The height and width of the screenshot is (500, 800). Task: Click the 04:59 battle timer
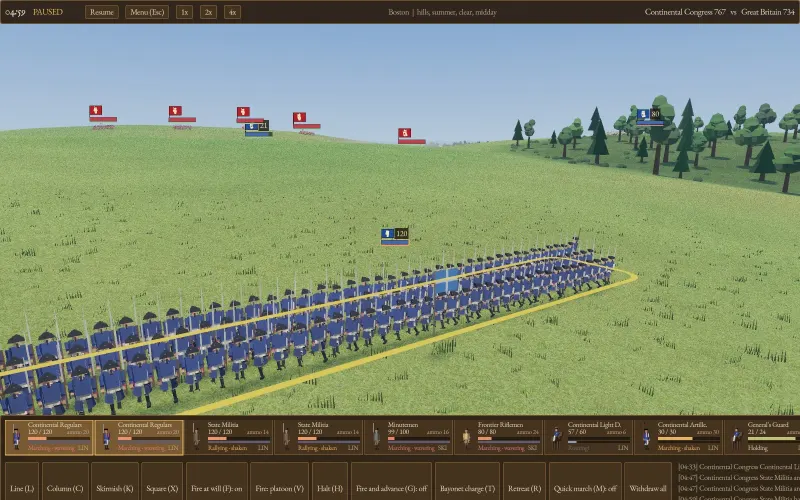pyautogui.click(x=15, y=12)
